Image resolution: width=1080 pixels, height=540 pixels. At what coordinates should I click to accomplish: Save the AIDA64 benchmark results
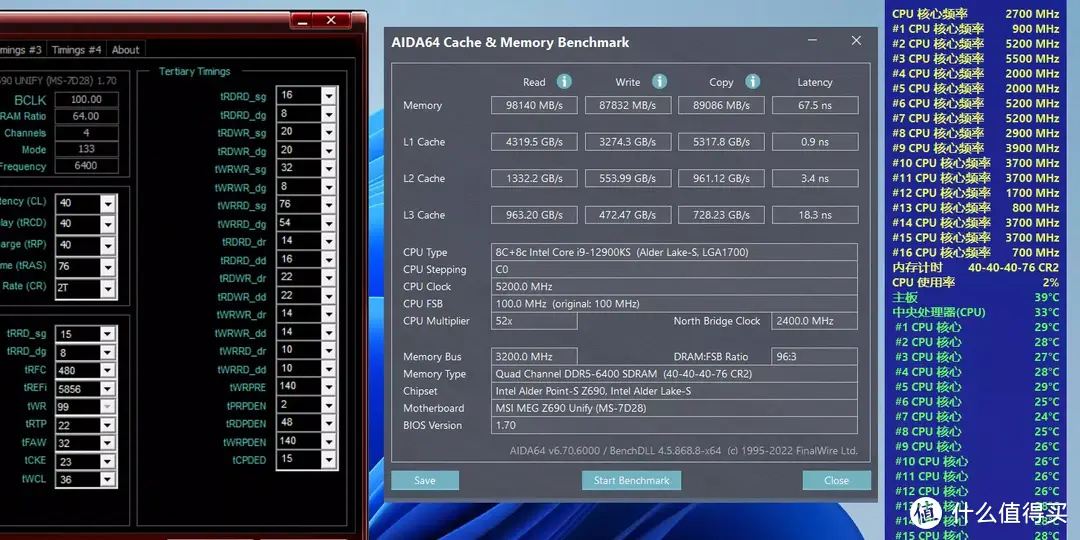pos(425,480)
